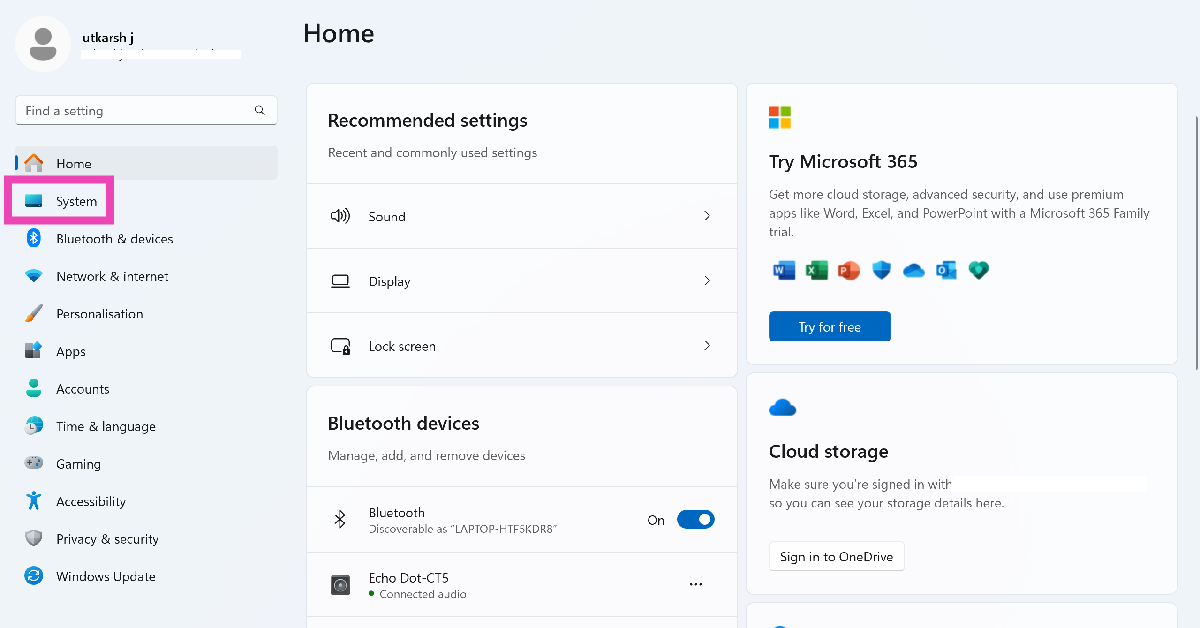The height and width of the screenshot is (628, 1200).
Task: Click the Lock screen row chevron
Action: [707, 346]
